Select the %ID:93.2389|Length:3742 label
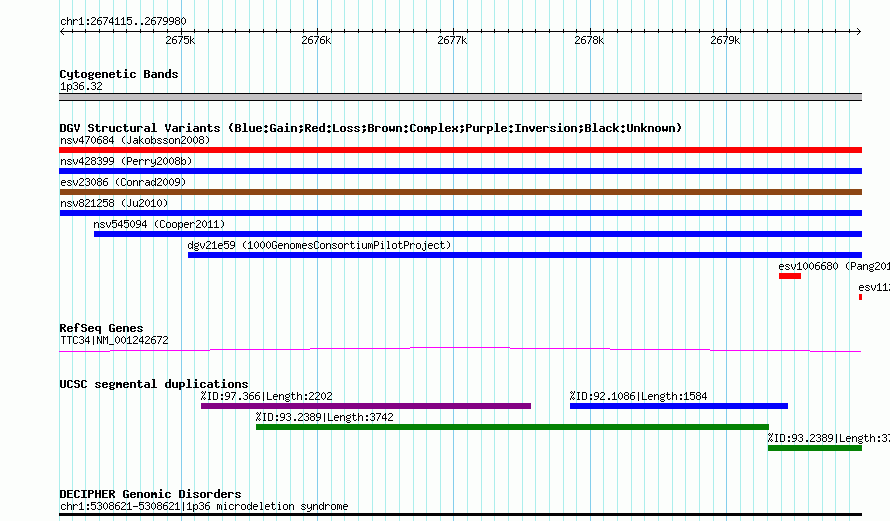 324,417
